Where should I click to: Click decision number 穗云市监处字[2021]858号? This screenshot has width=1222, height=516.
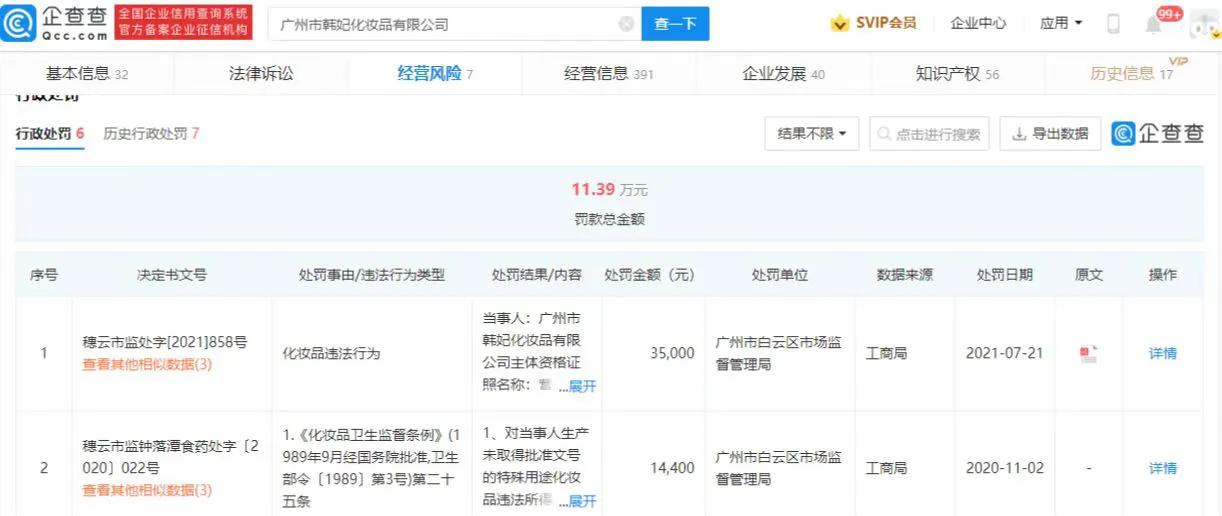tap(164, 342)
